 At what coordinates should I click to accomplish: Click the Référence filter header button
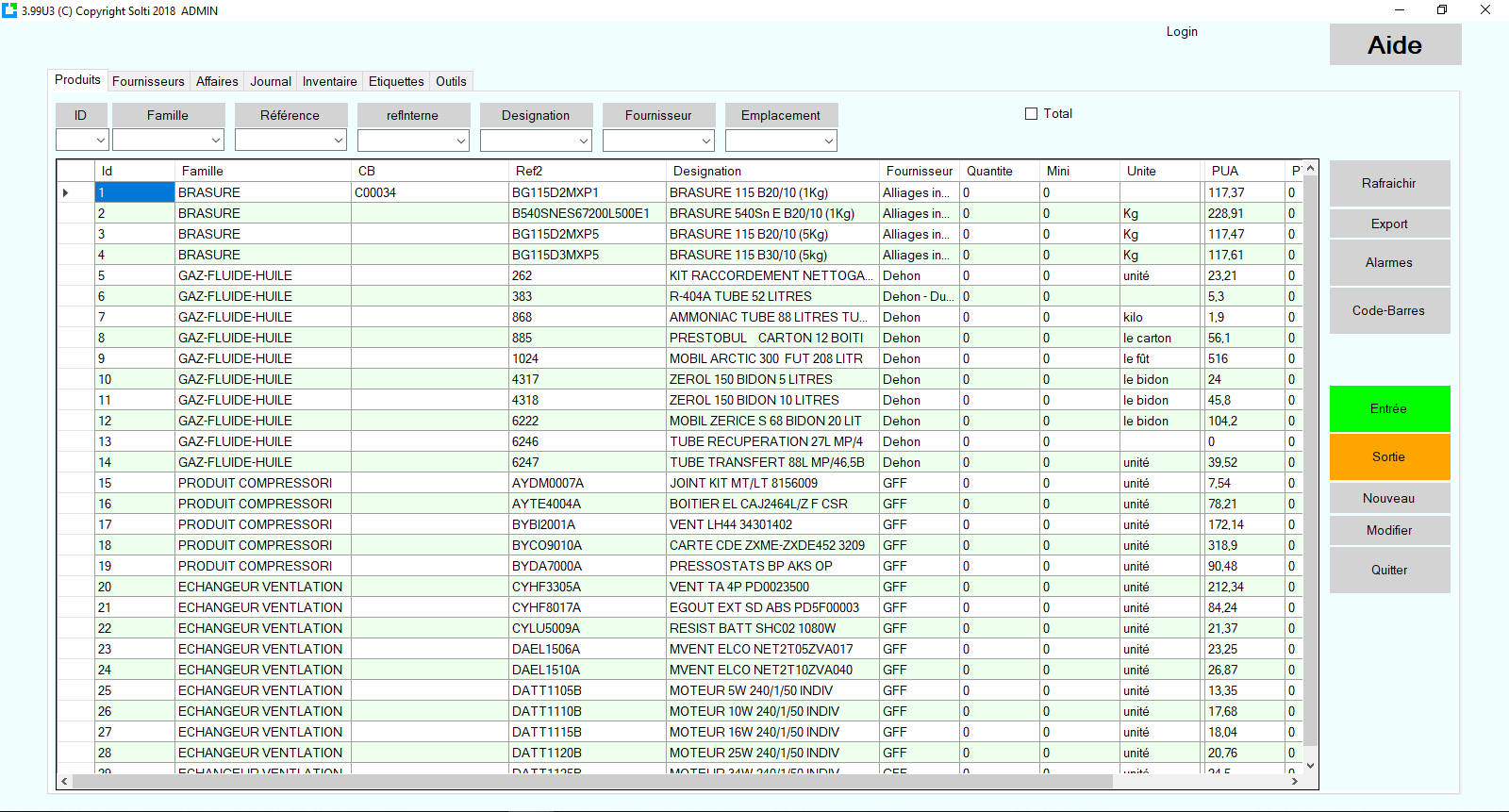coord(290,115)
